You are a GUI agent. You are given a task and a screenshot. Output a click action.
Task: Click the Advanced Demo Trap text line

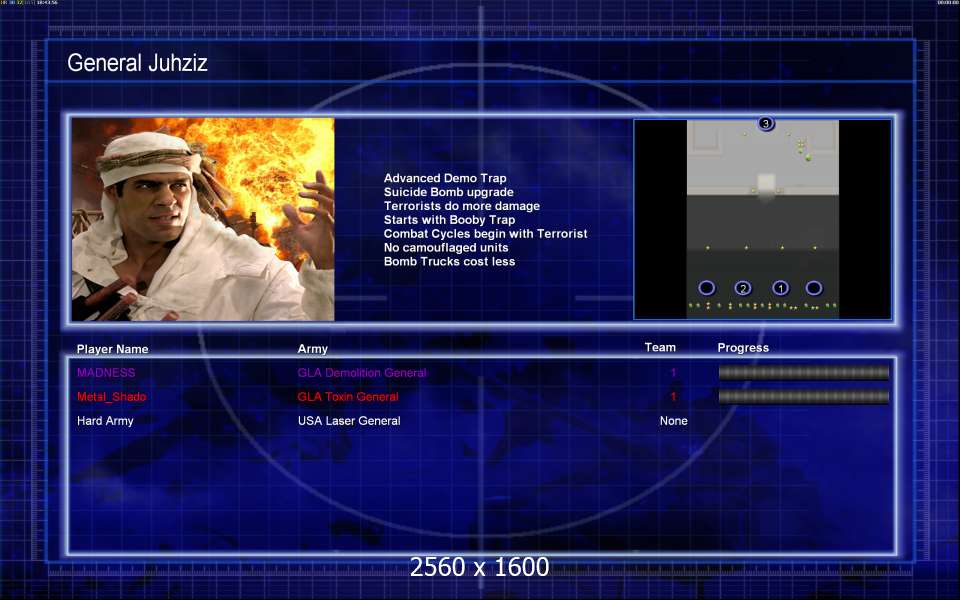(445, 178)
